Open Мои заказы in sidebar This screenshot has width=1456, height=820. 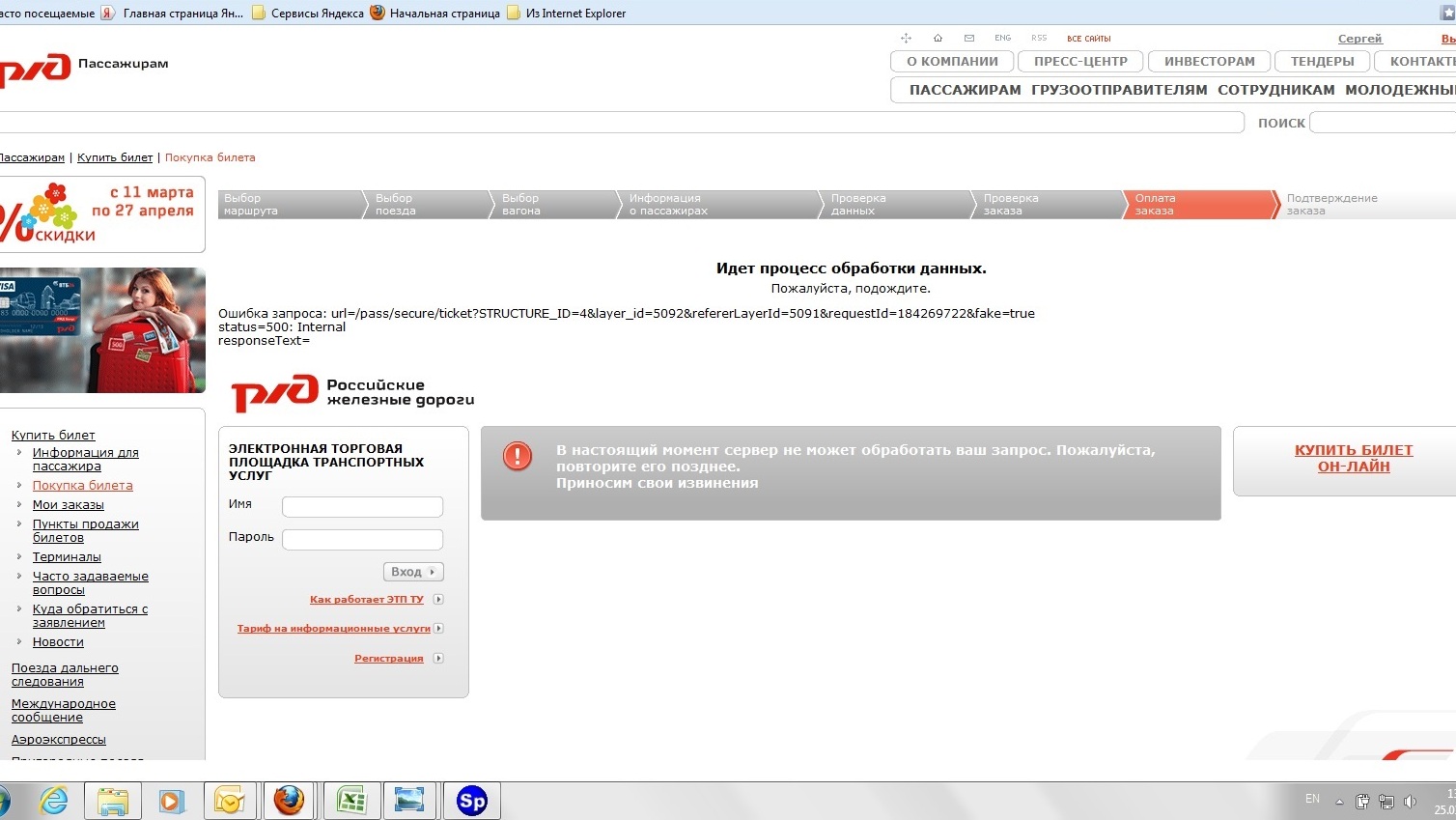68,505
